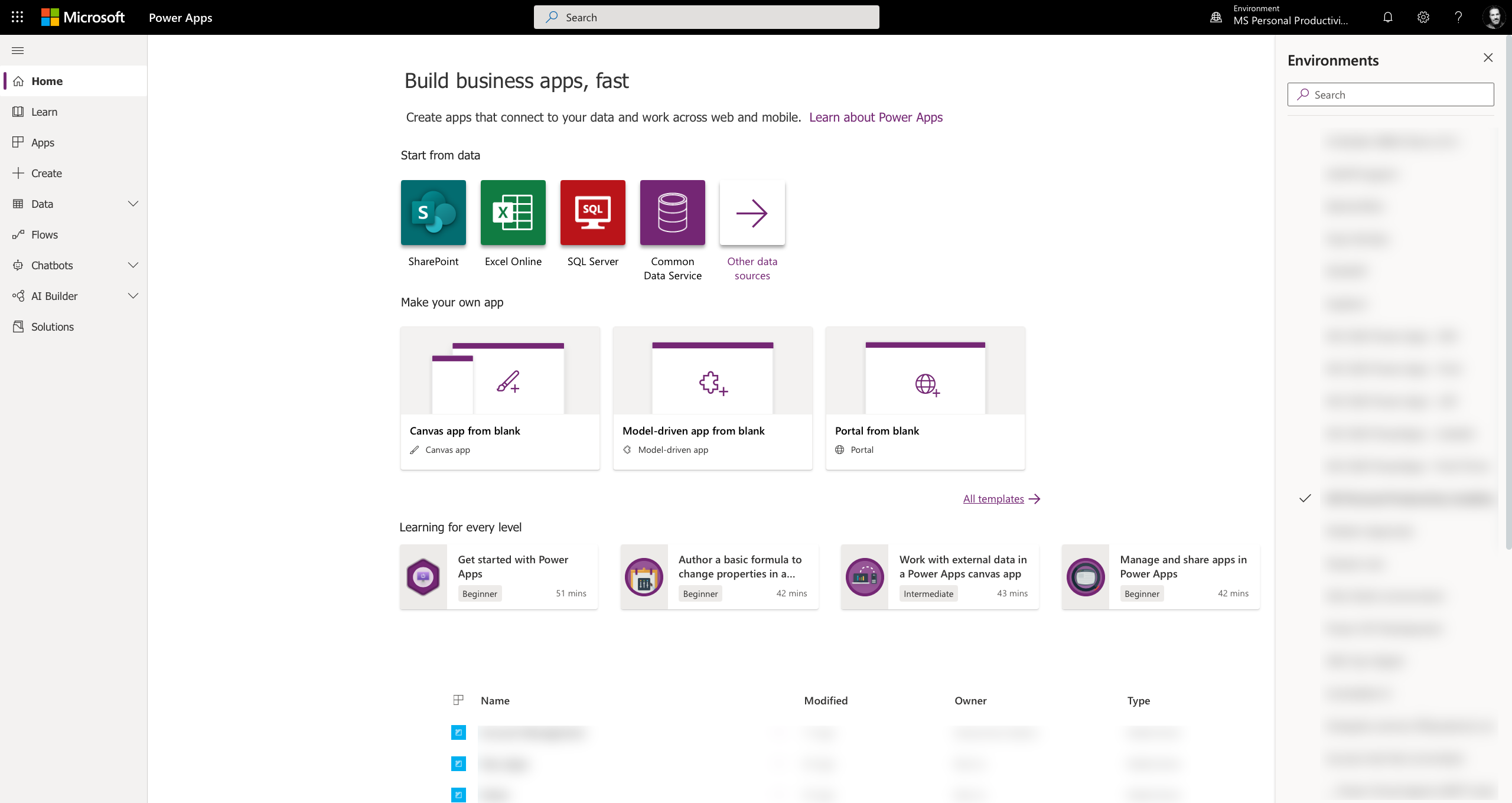Click the Other data sources arrow
The image size is (1512, 803).
(x=752, y=213)
